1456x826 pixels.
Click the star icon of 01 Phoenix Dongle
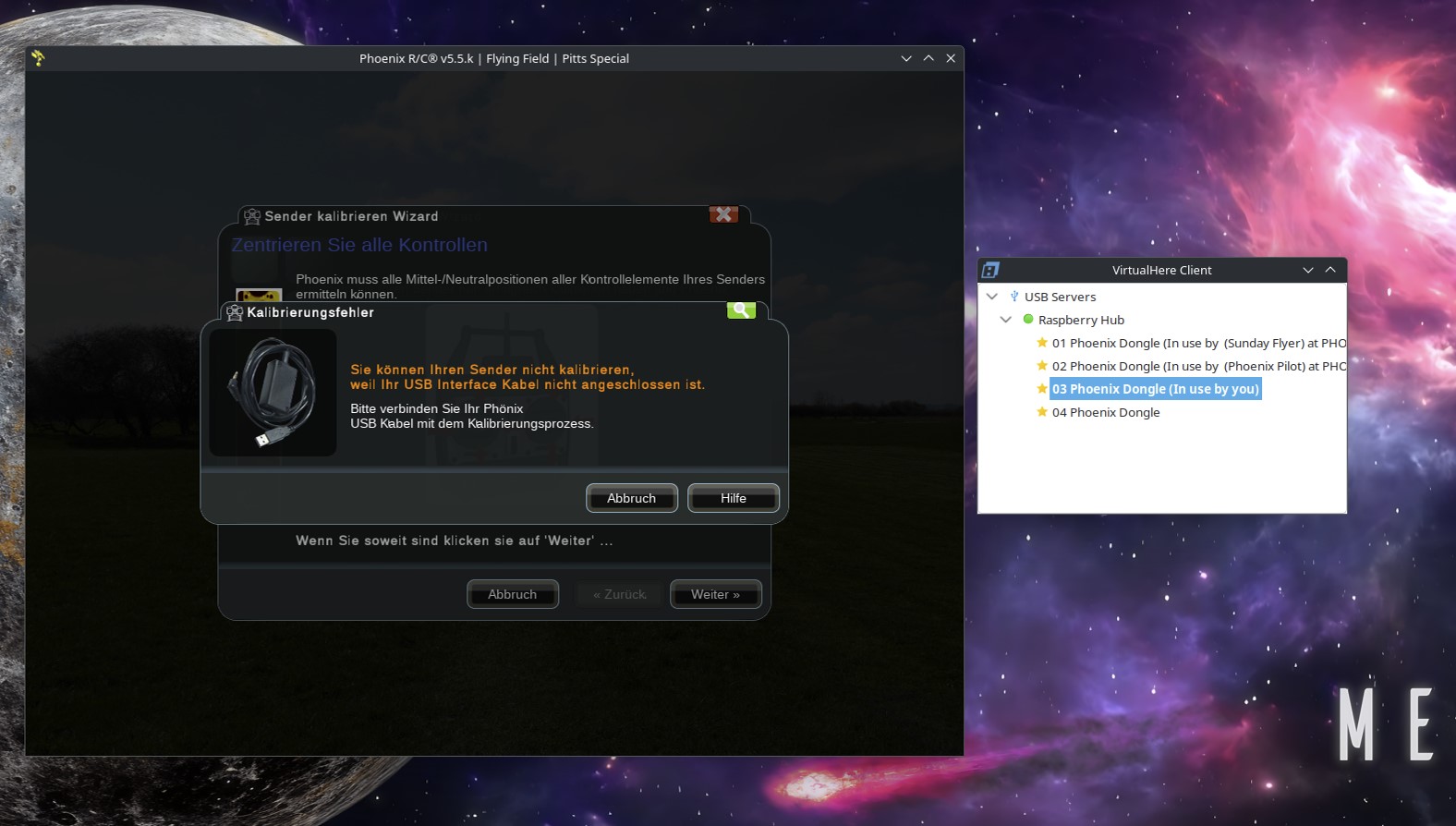(x=1042, y=342)
